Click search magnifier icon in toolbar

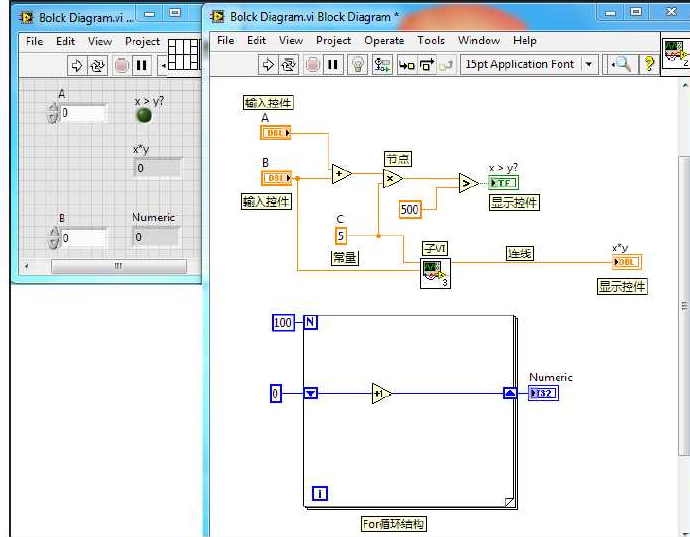tap(621, 65)
